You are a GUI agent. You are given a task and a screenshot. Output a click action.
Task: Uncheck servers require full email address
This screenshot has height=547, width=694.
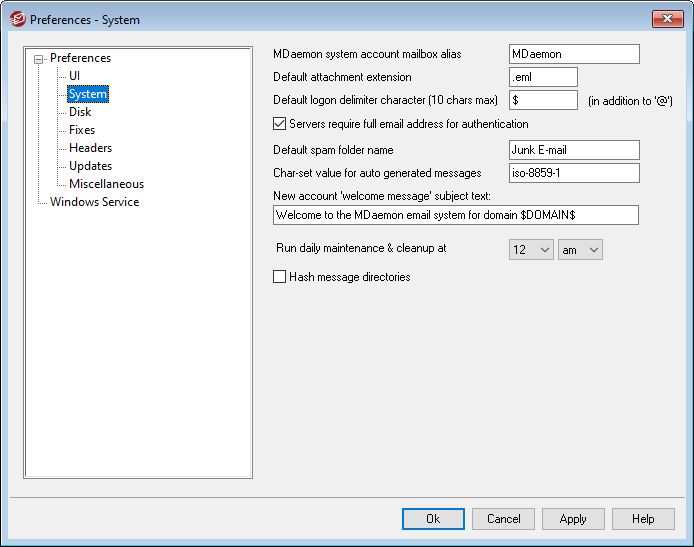[280, 125]
